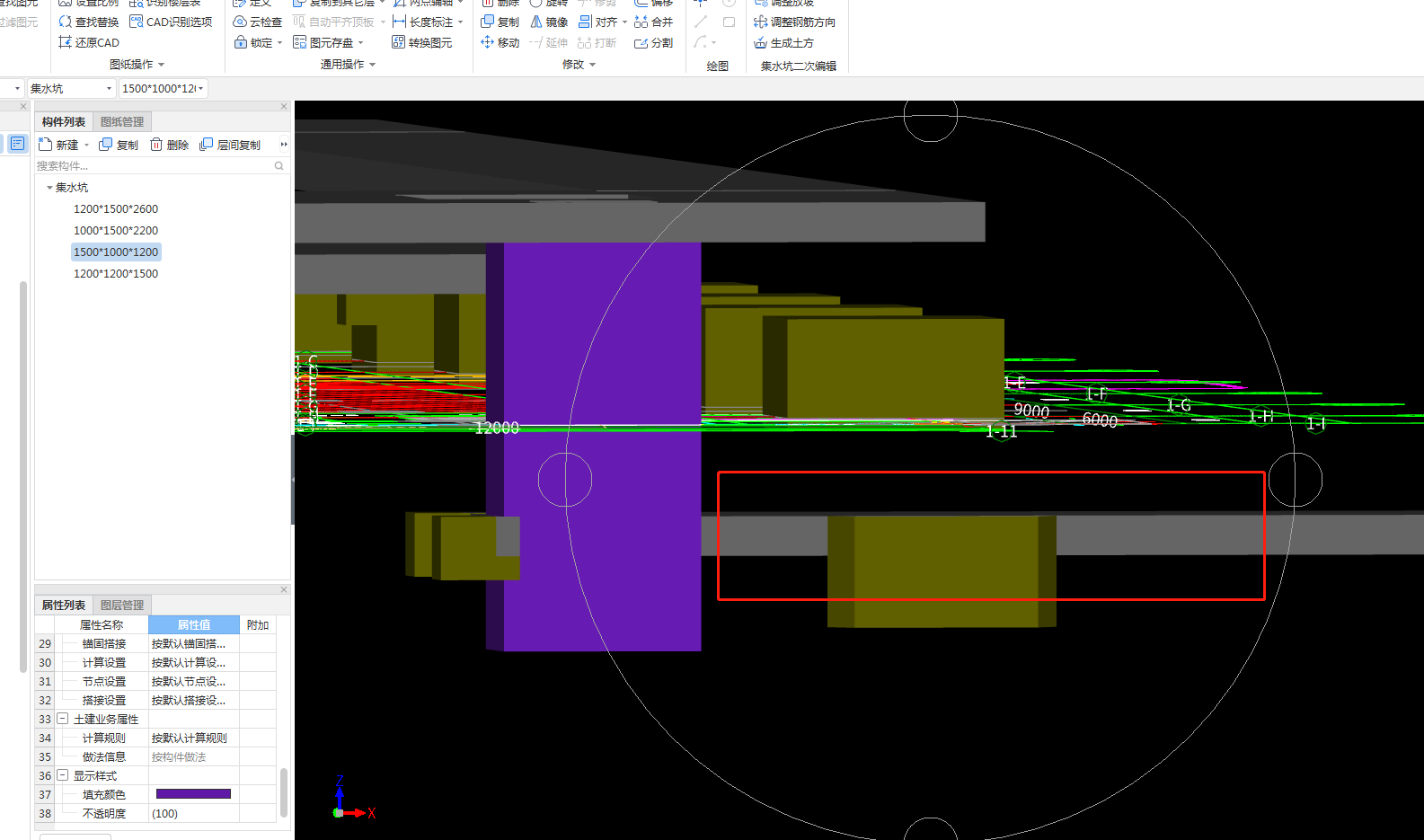Click 新建 in the component list toolbar

[x=58, y=145]
